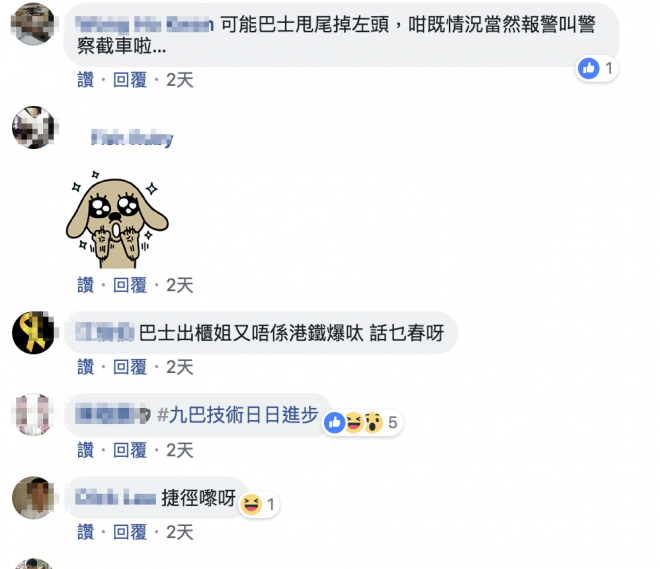Reply to the 捷徑嚟呀 comment

130,532
